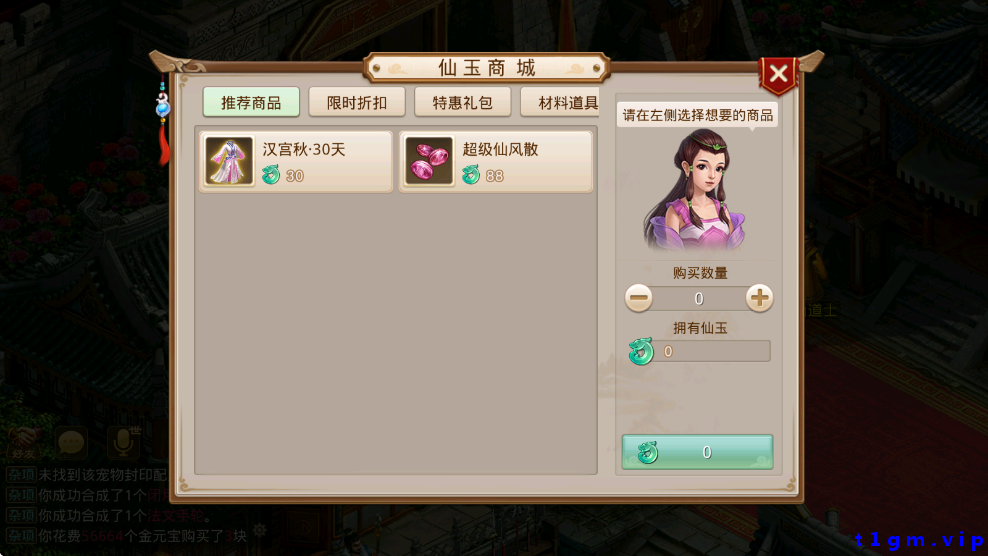
Task: Open the 好友 friends handshake icon
Action: [x=23, y=443]
